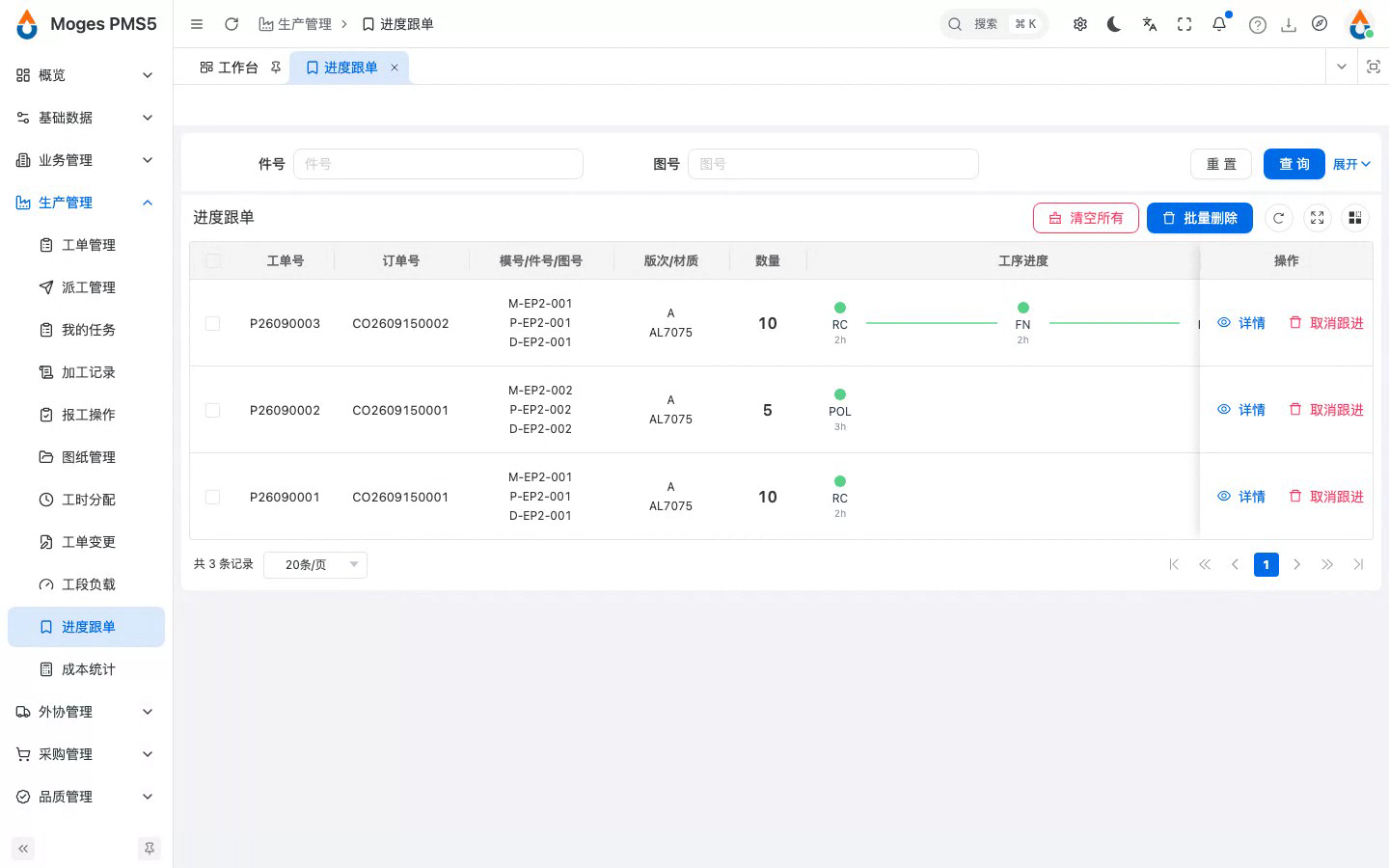Check the row P26090003 checkbox
Image resolution: width=1389 pixels, height=868 pixels.
pos(213,323)
